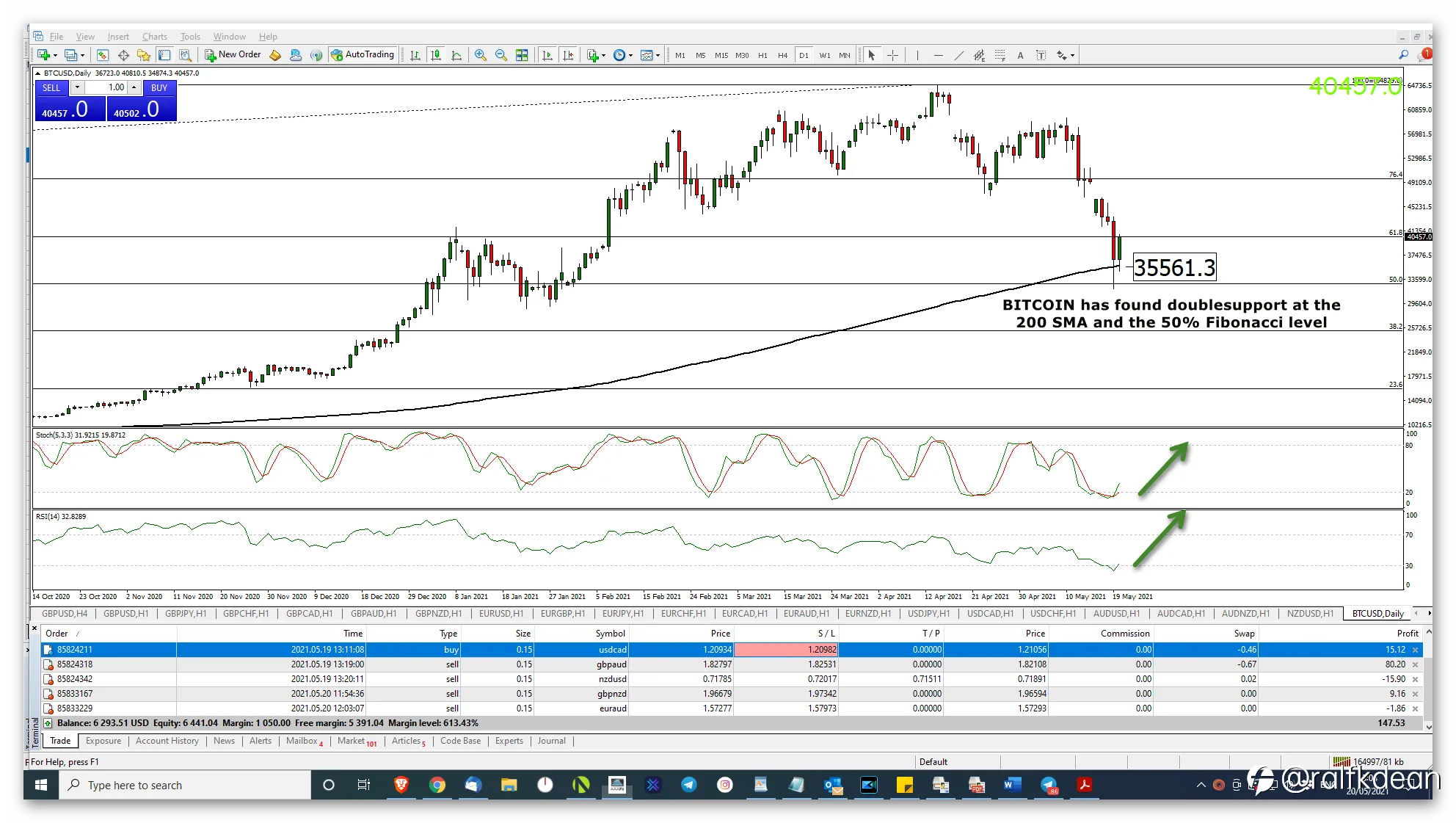Switch chart to line chart icon

[456, 55]
